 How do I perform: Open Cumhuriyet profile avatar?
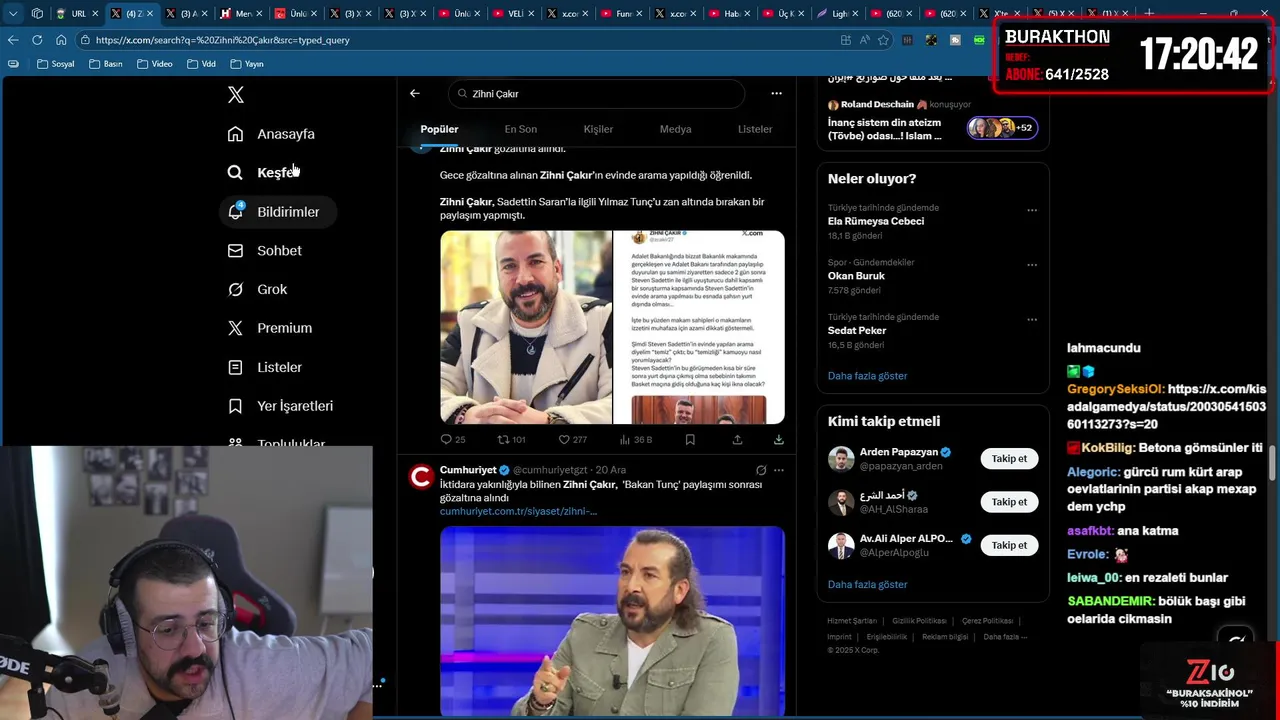421,476
